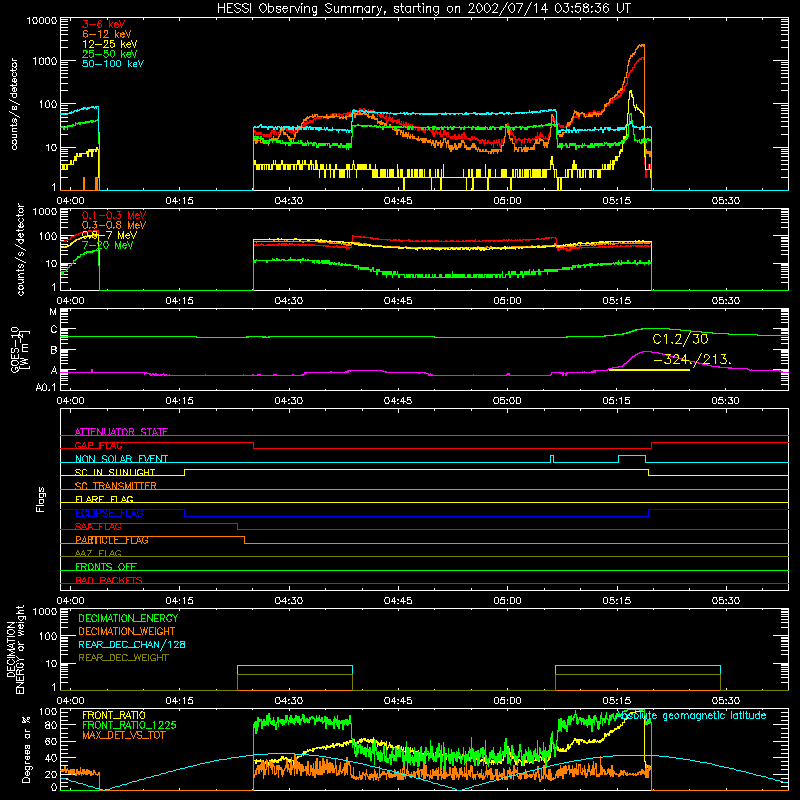The image size is (800, 800).
Task: Click the 04:45 time label under the GOES panel
Action: (x=397, y=401)
